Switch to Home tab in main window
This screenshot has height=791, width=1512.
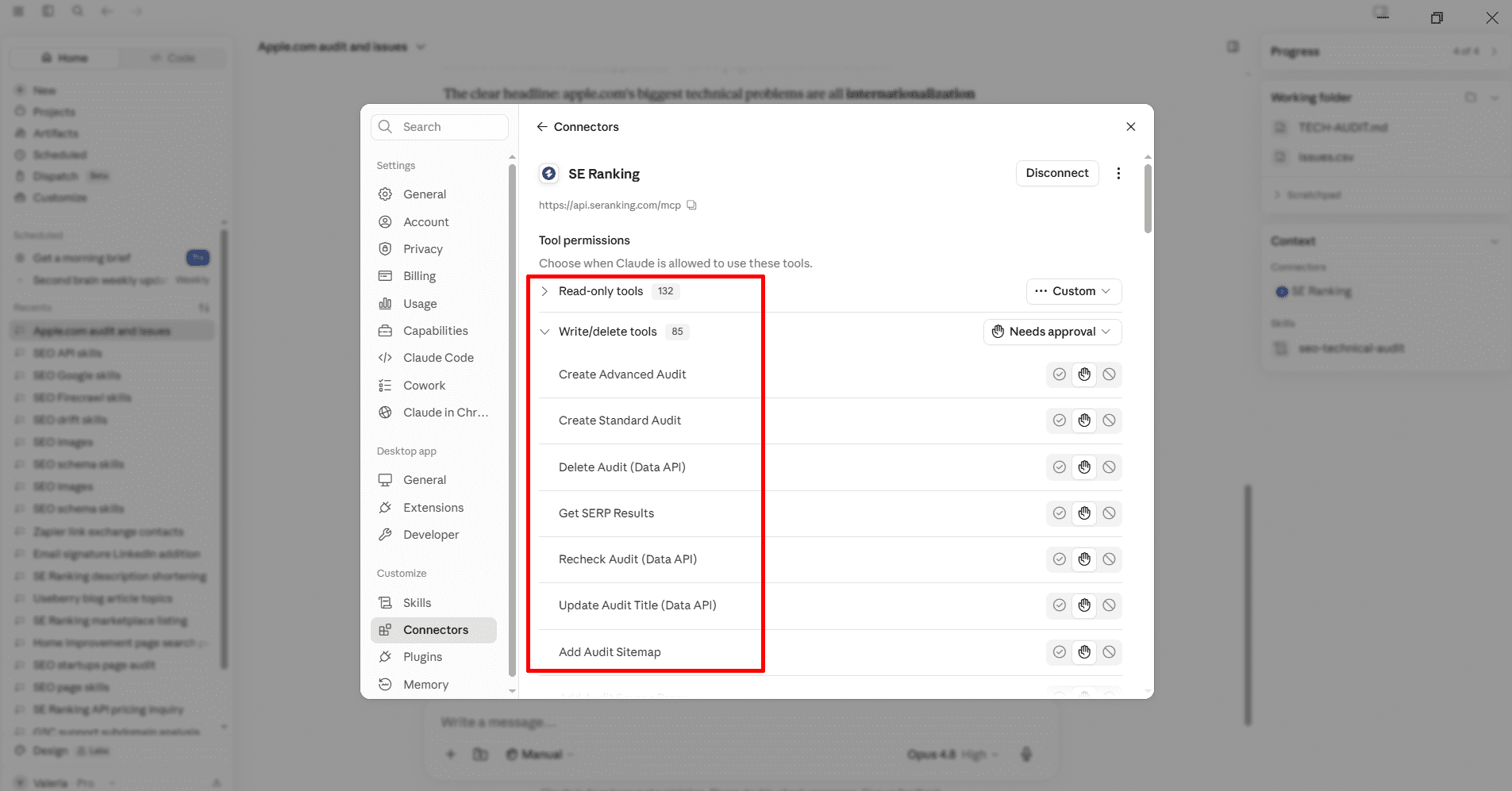click(64, 58)
